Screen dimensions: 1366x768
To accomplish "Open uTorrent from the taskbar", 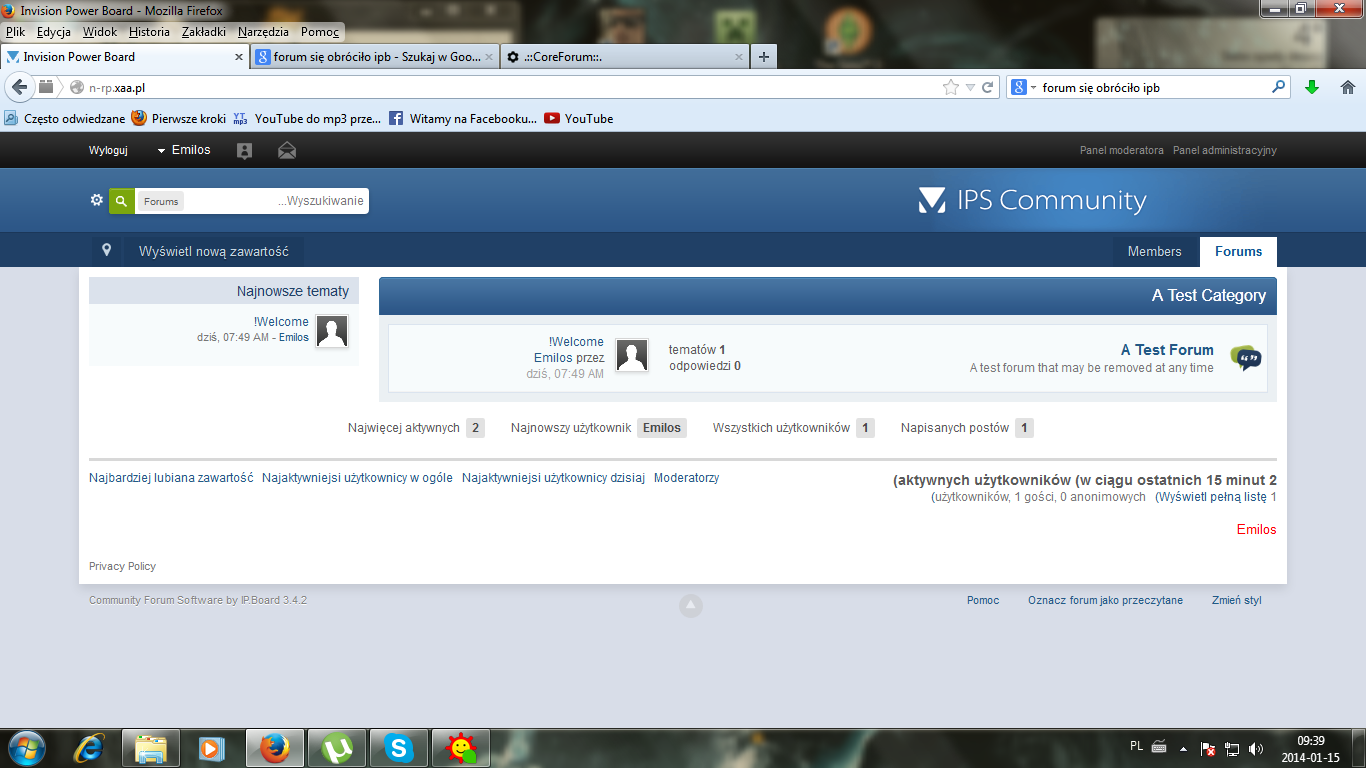I will click(x=337, y=748).
